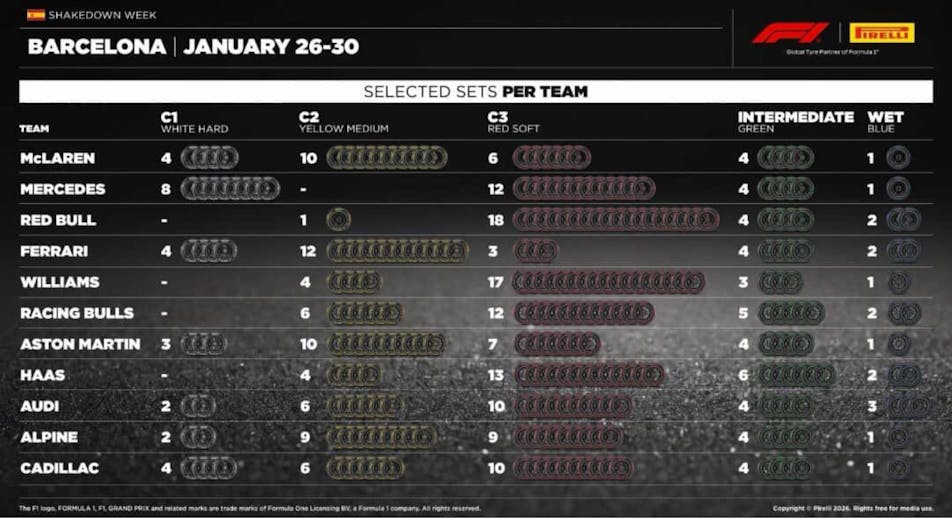Viewport: 952px width, 518px height.
Task: Click Red Bull's red soft tyre row
Action: click(615, 220)
